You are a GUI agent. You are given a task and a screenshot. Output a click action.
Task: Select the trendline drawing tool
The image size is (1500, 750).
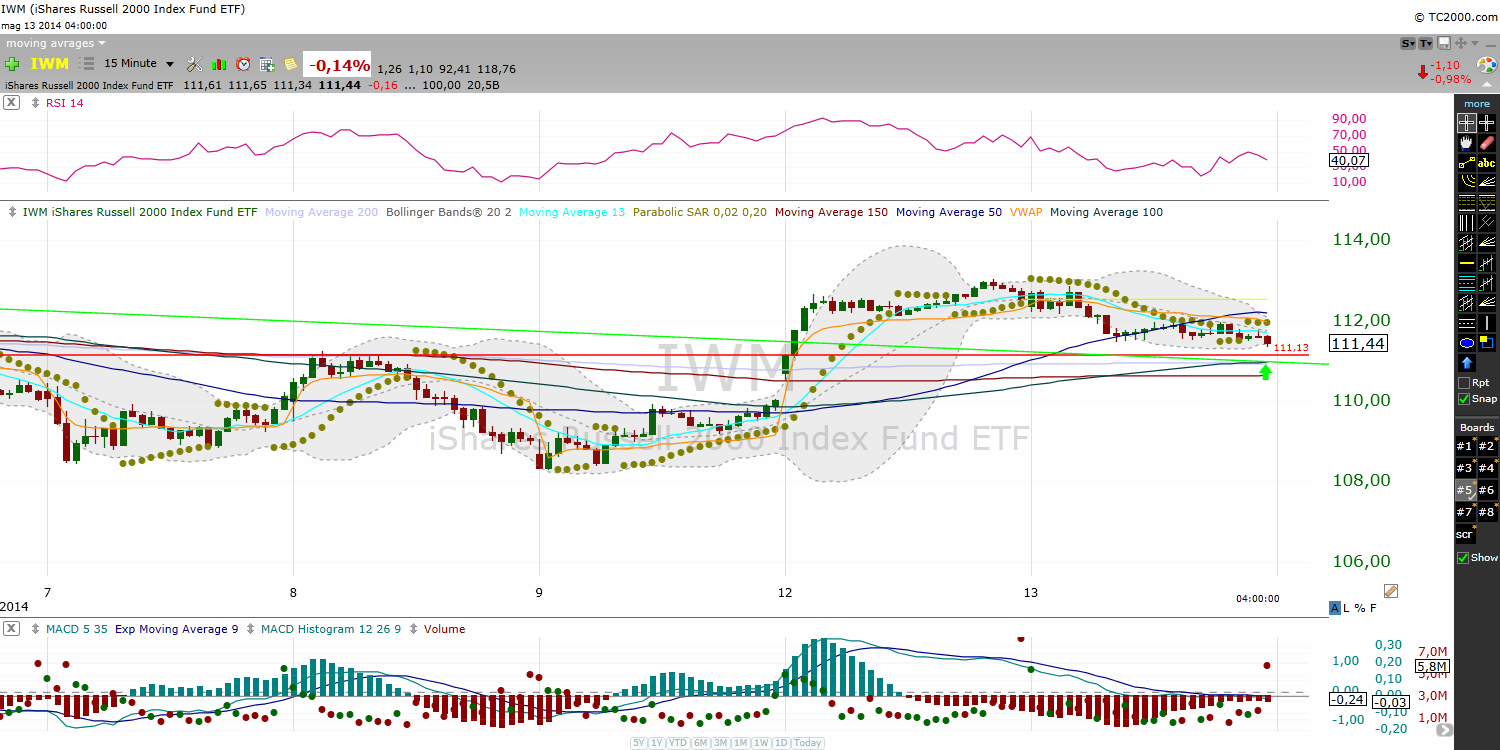(1466, 162)
